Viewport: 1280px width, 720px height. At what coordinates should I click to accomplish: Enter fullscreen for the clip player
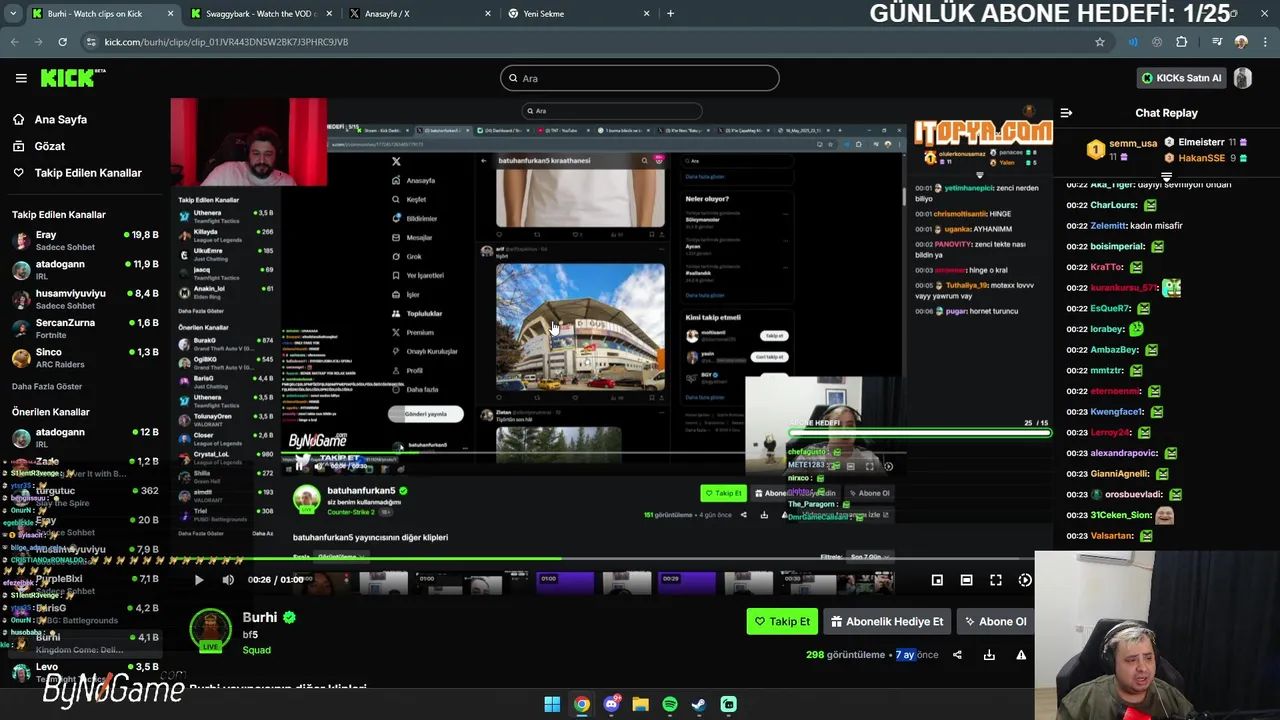point(996,580)
